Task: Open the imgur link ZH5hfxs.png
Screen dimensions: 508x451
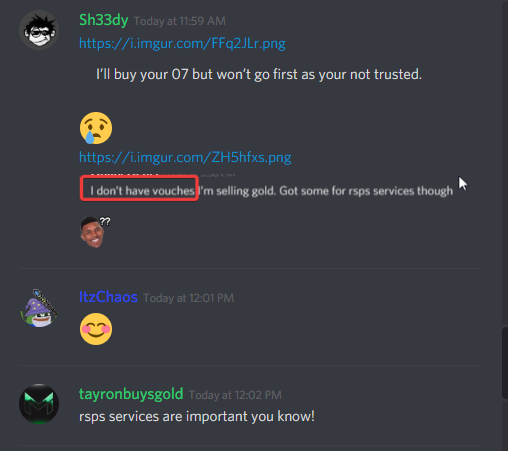Action: [185, 157]
